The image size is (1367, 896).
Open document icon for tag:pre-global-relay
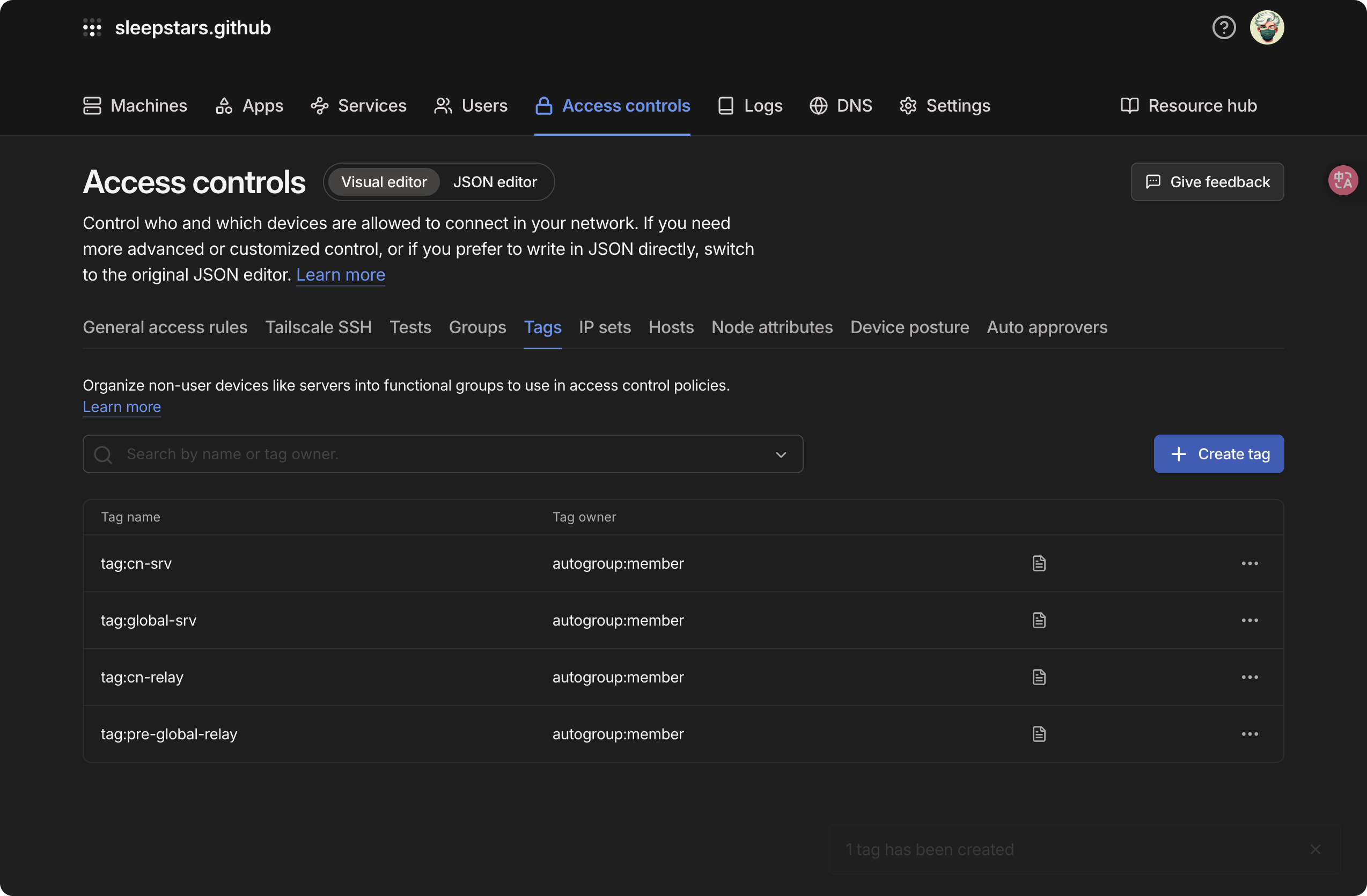coord(1039,734)
